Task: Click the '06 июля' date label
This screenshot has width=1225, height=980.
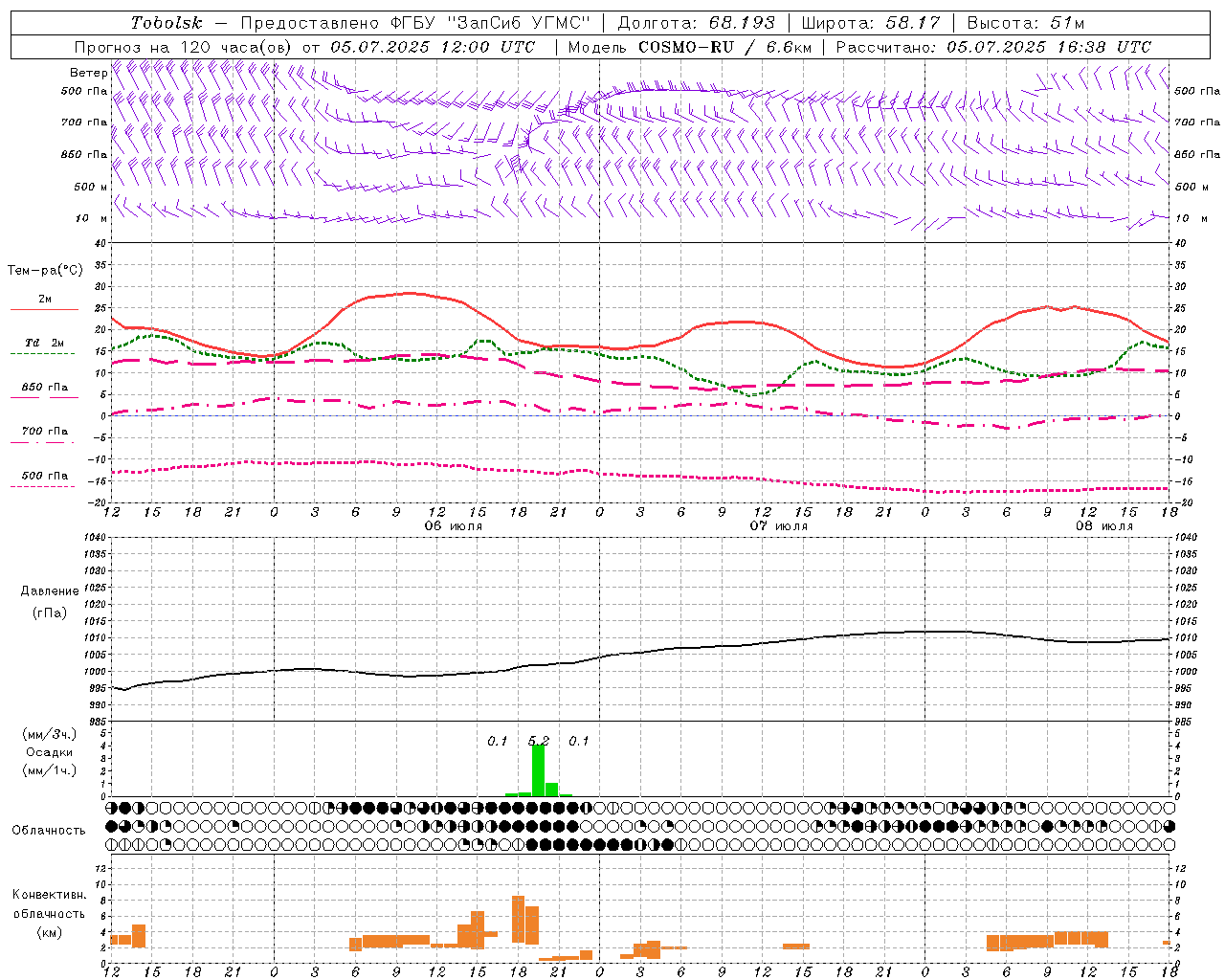Action: [x=453, y=526]
